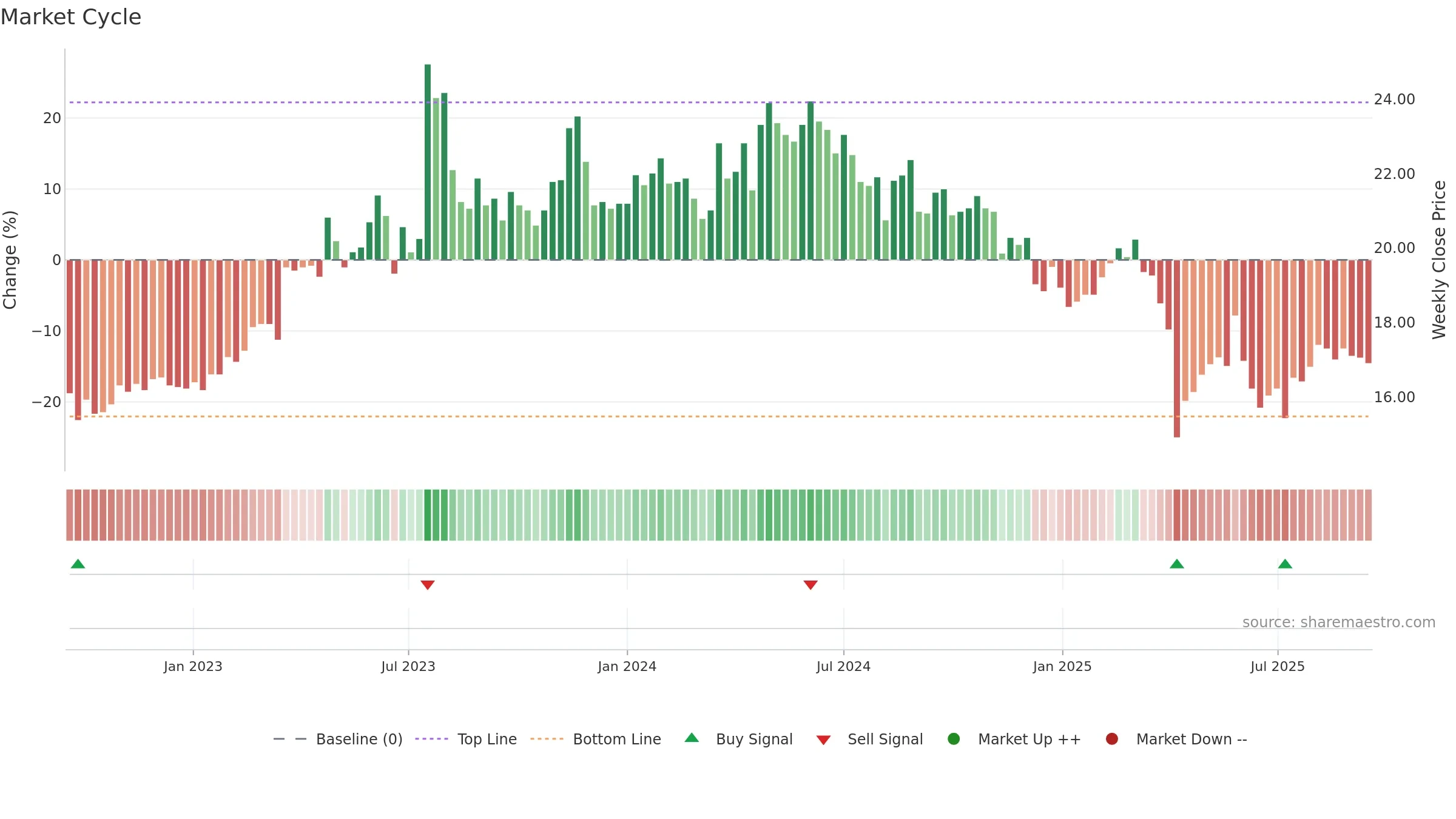This screenshot has width=1456, height=819.
Task: Click the −10 change axis value
Action: (x=47, y=331)
